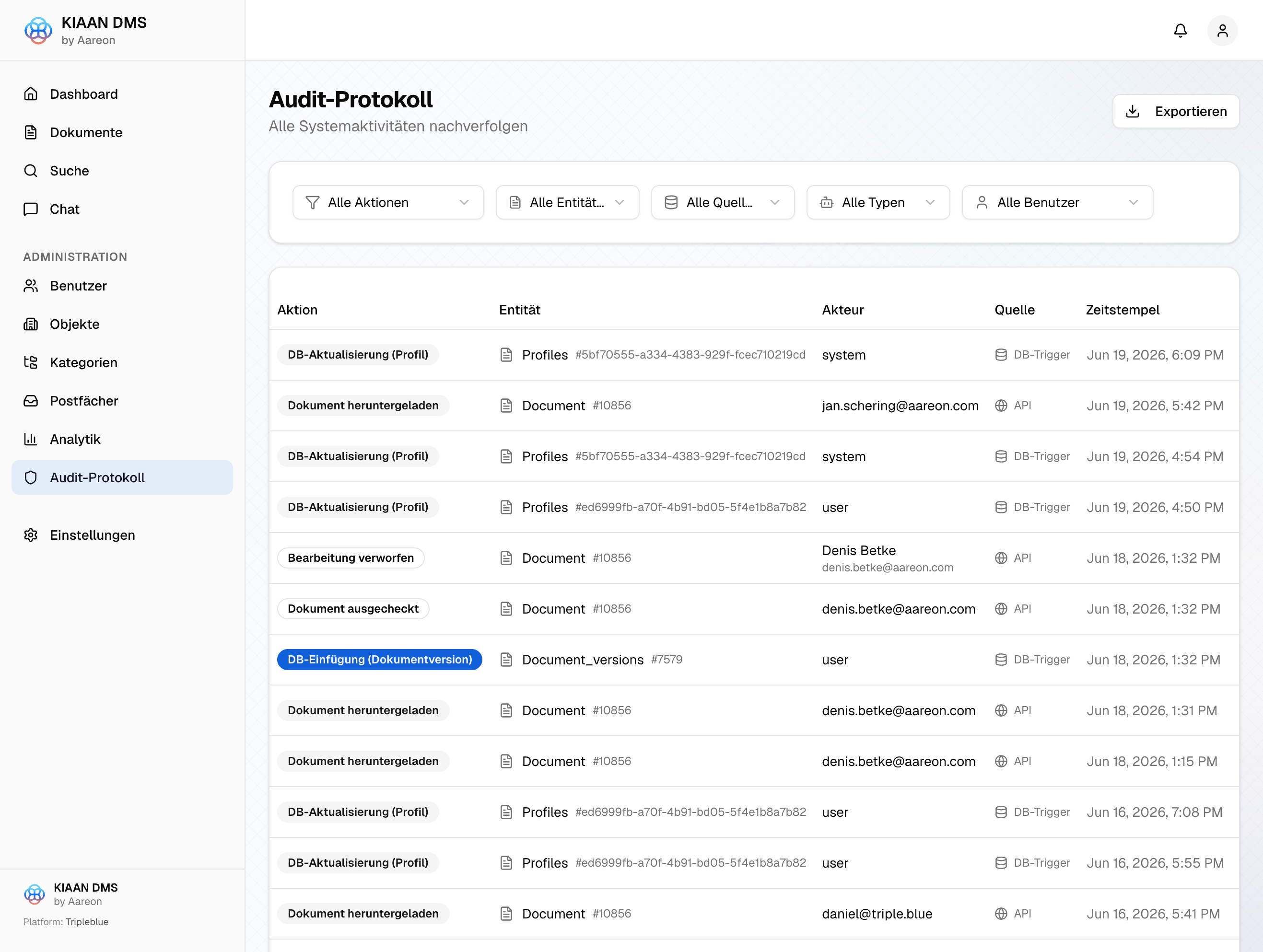Click the Dokument ausgecheckt badge

pyautogui.click(x=353, y=609)
